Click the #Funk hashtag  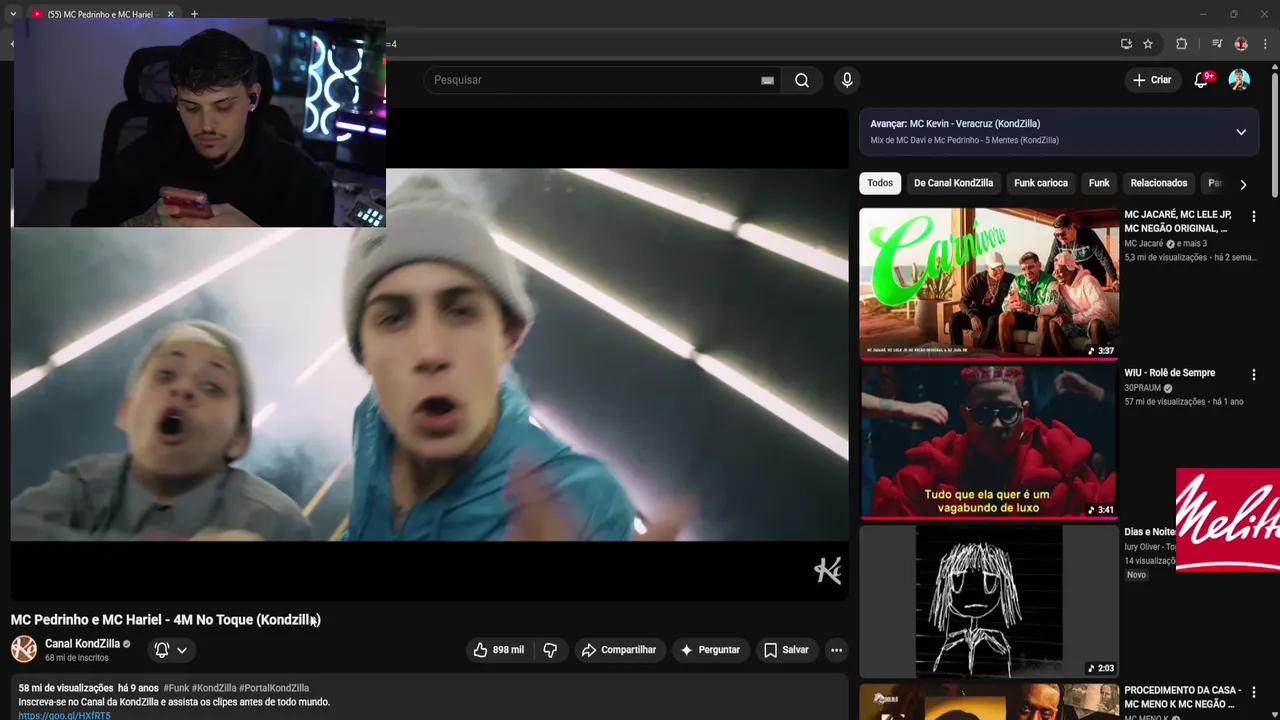tap(176, 688)
